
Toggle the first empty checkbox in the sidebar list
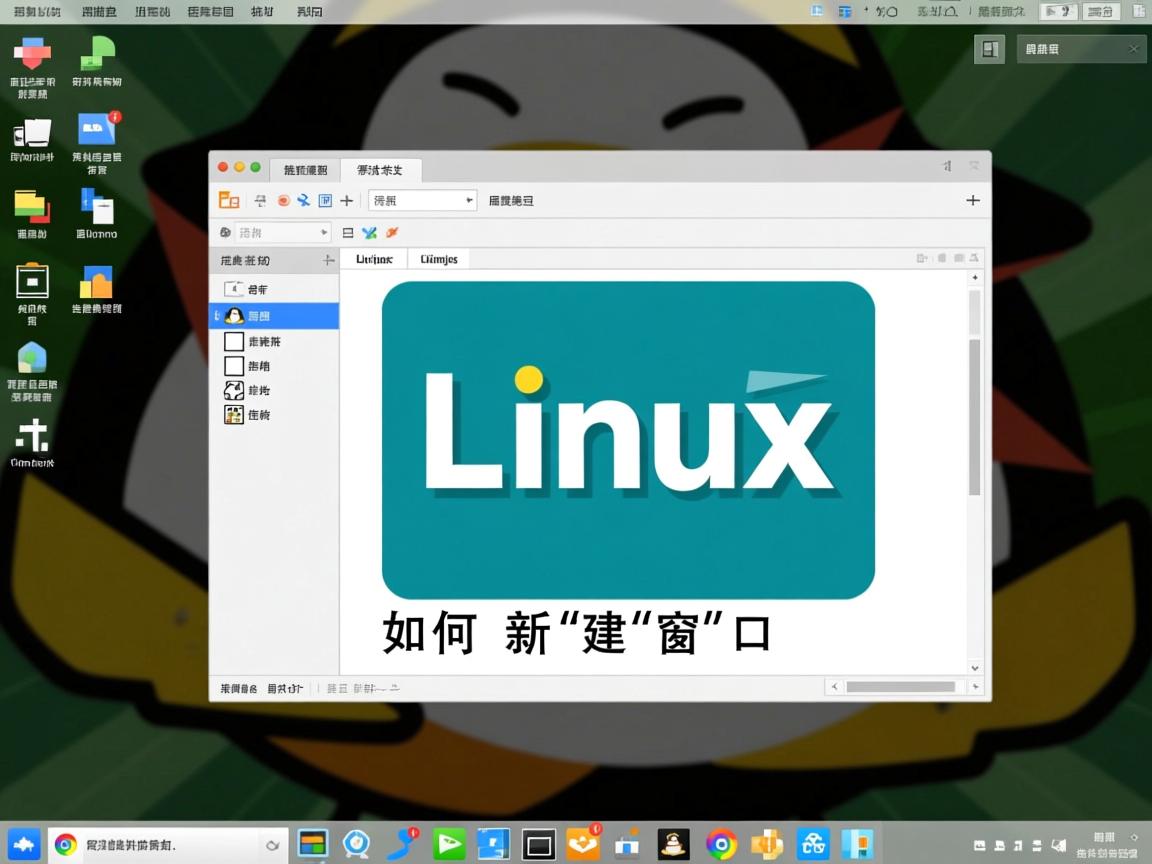pyautogui.click(x=233, y=341)
